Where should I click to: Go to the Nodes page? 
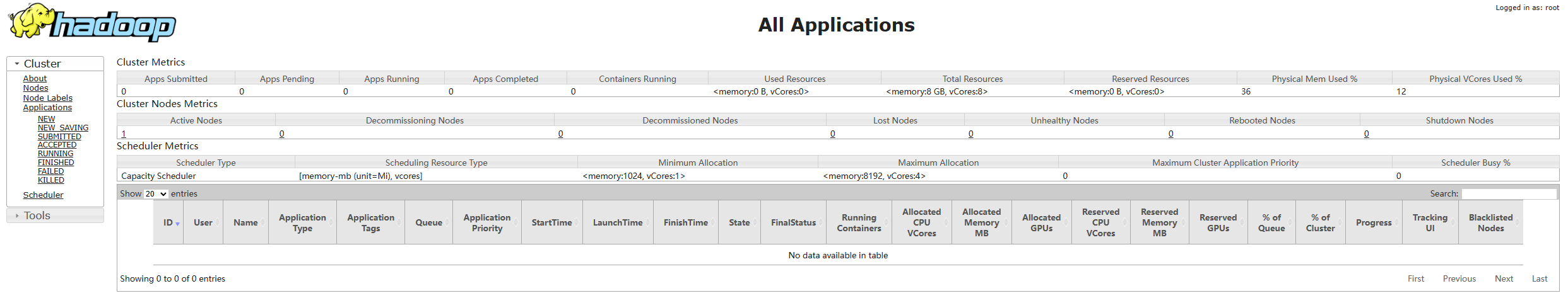35,88
